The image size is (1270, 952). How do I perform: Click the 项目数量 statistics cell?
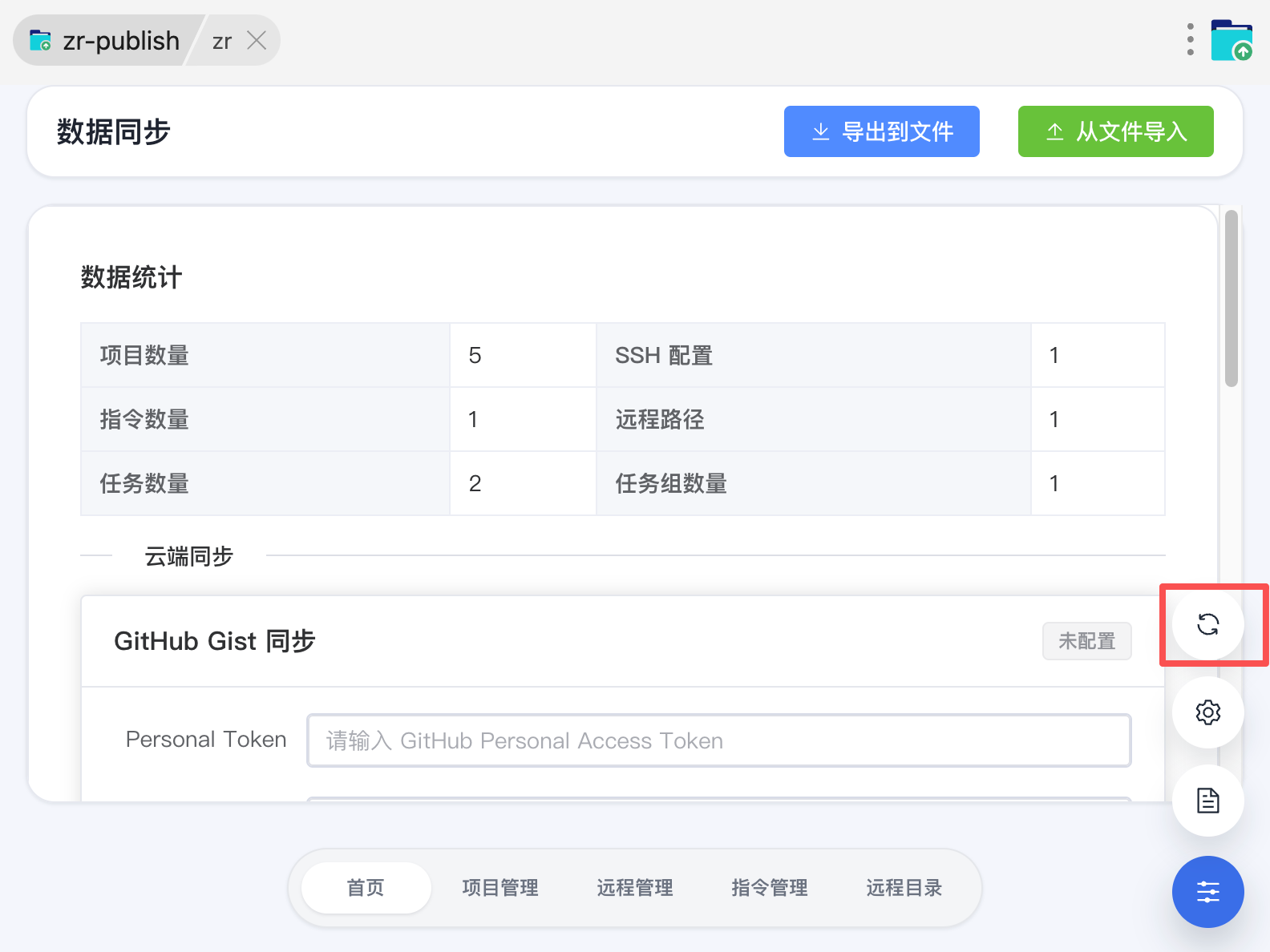(144, 355)
